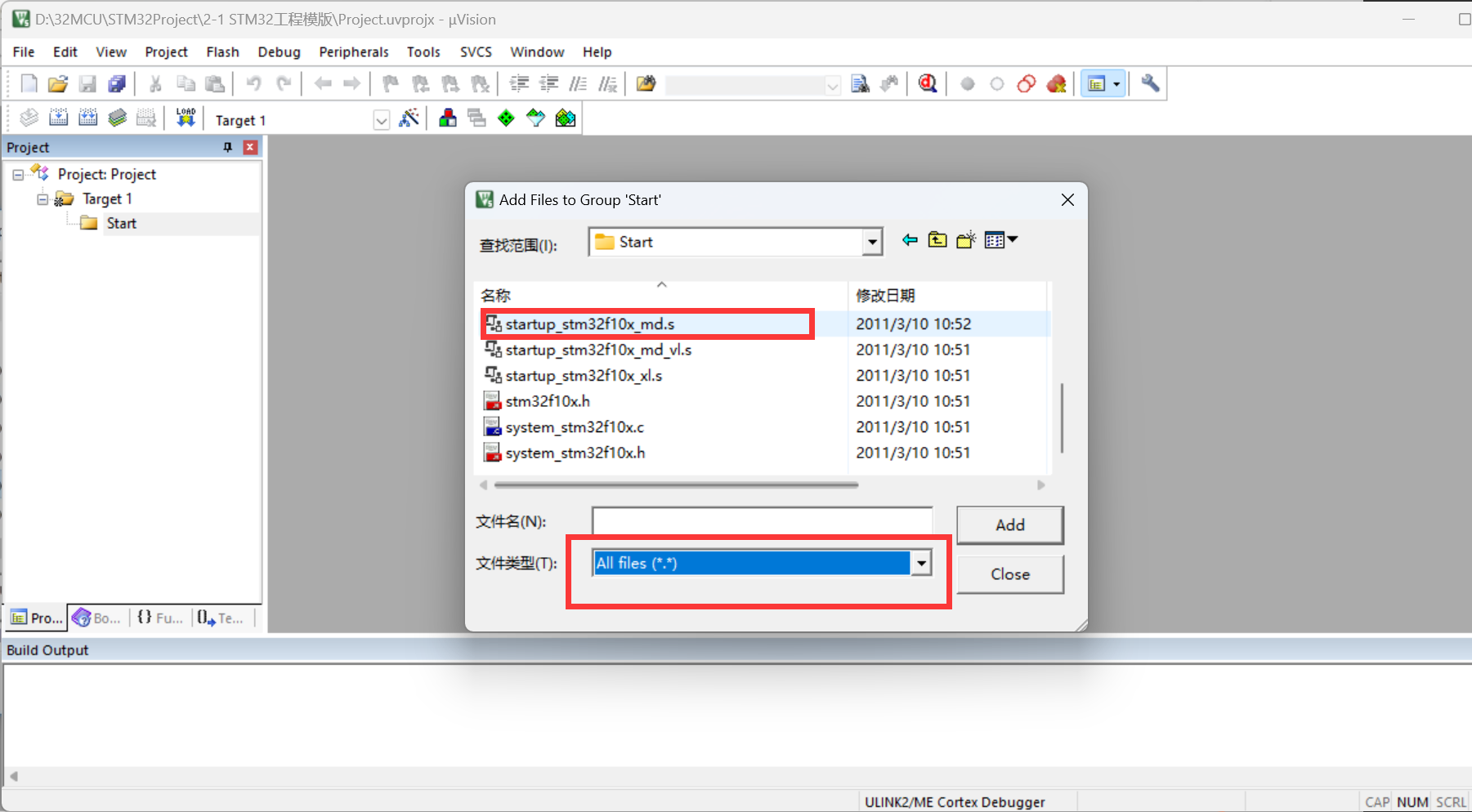
Task: Click the Close button in dialog
Action: coord(1010,574)
